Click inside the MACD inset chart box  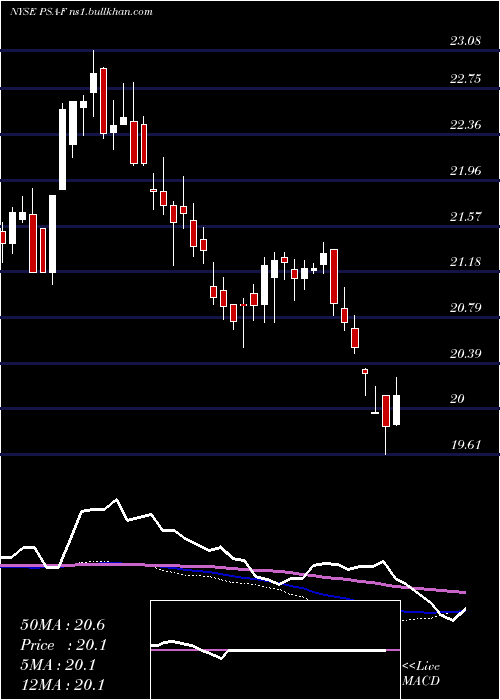point(275,650)
